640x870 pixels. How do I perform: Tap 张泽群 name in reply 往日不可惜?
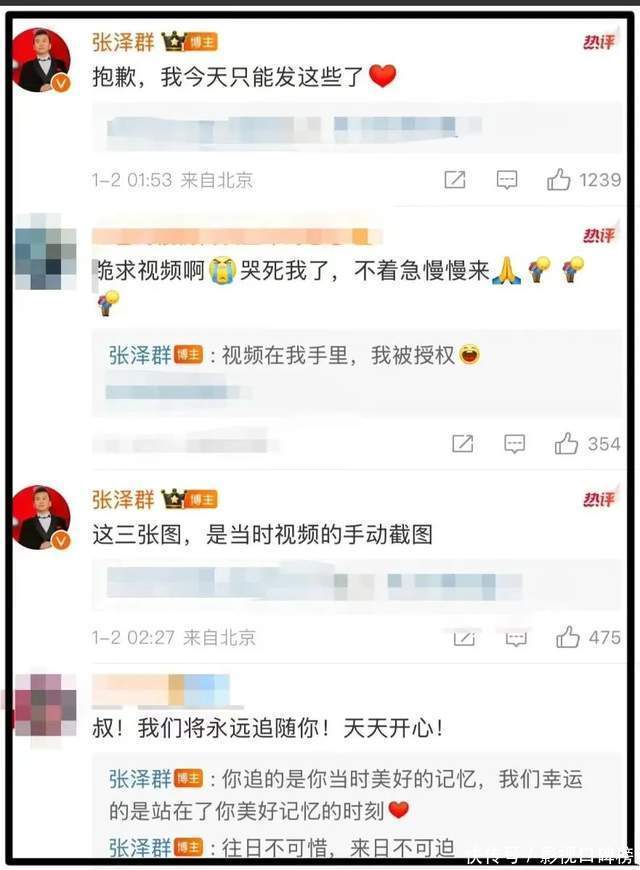(140, 848)
